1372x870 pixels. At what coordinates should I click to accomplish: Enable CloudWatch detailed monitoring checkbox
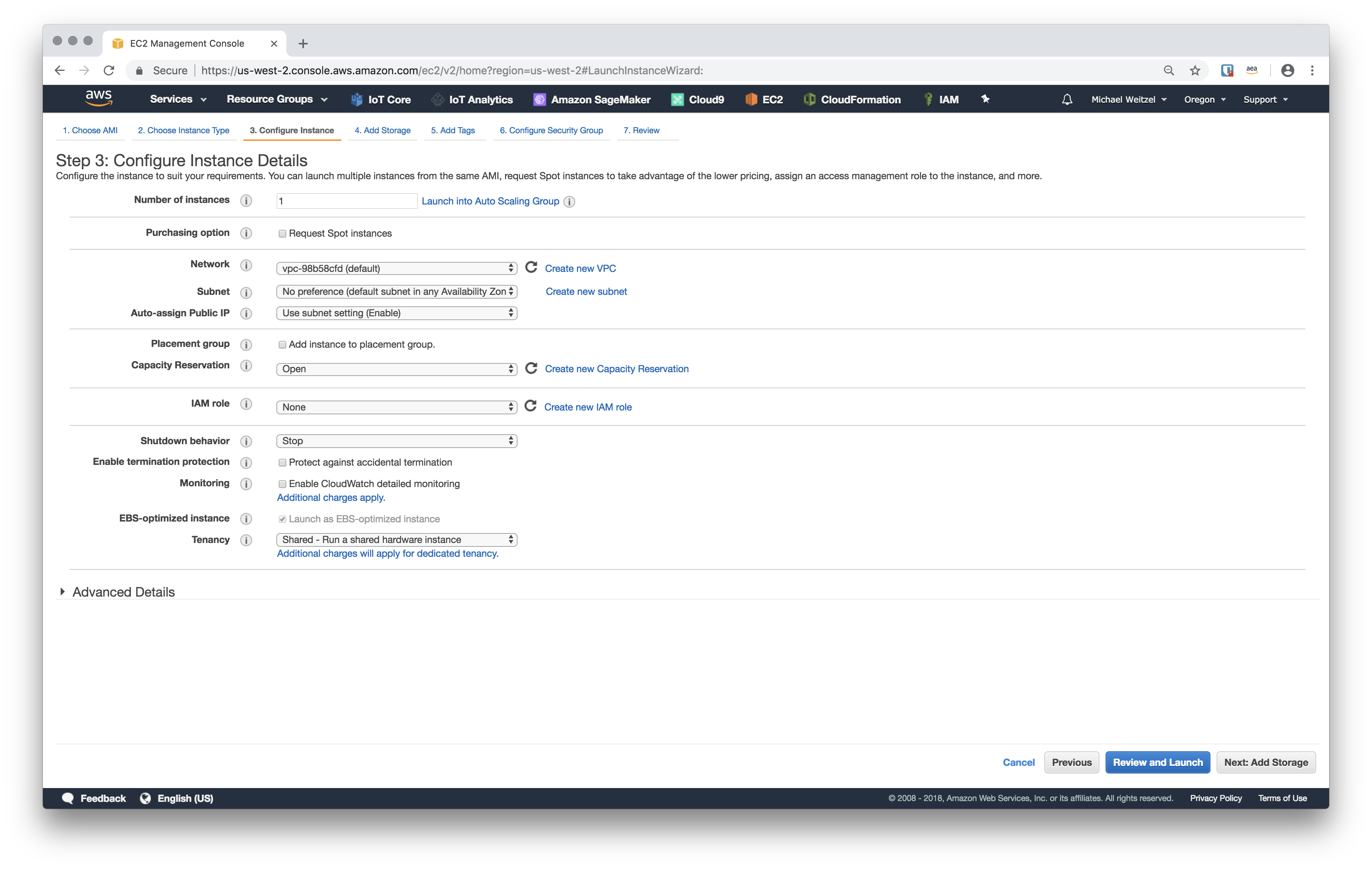[x=282, y=484]
